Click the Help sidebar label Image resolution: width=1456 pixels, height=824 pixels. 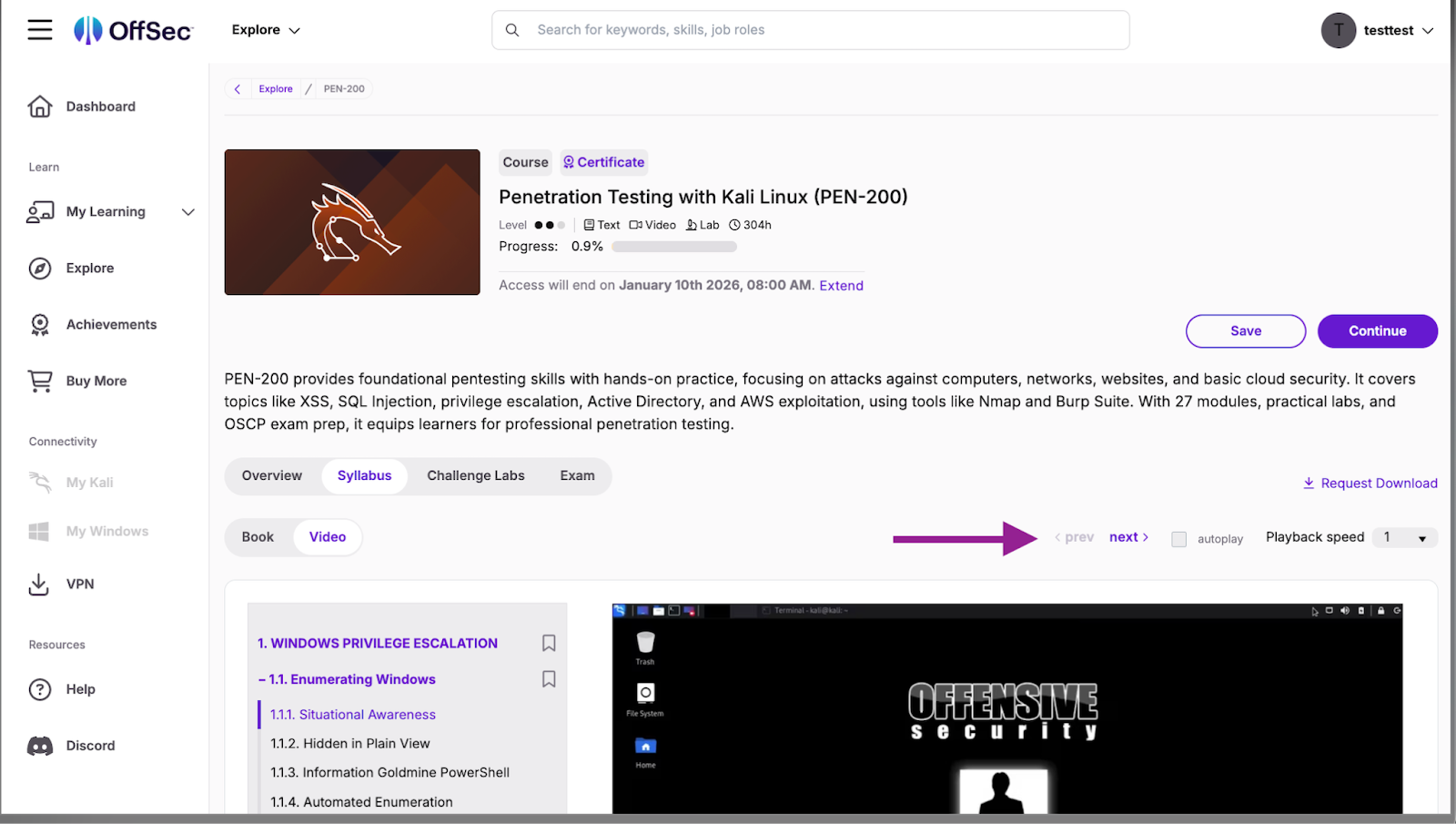click(x=80, y=689)
